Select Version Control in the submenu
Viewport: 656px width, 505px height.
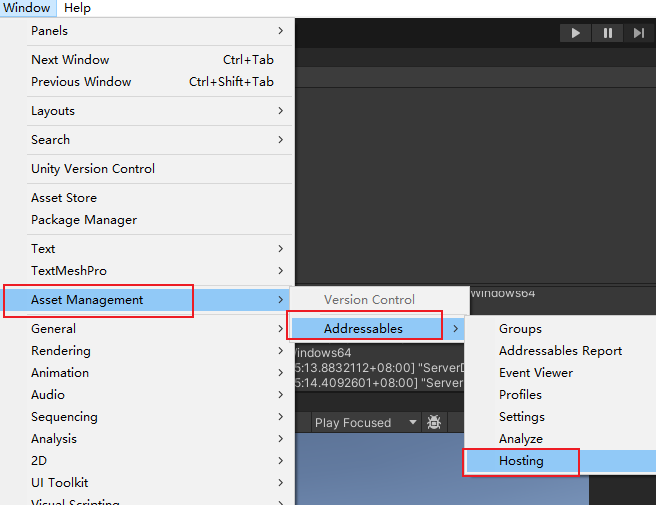click(380, 300)
